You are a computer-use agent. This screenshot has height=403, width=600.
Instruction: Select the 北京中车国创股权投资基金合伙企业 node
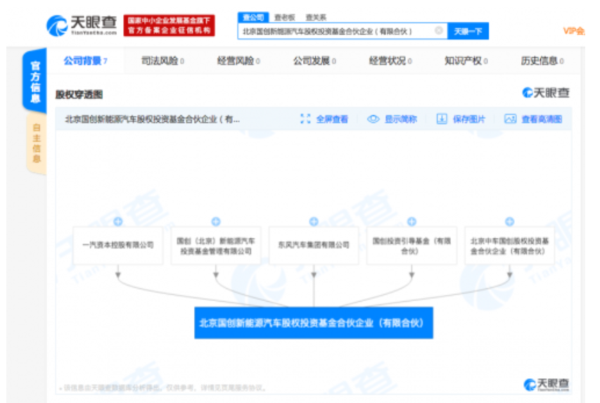point(509,245)
